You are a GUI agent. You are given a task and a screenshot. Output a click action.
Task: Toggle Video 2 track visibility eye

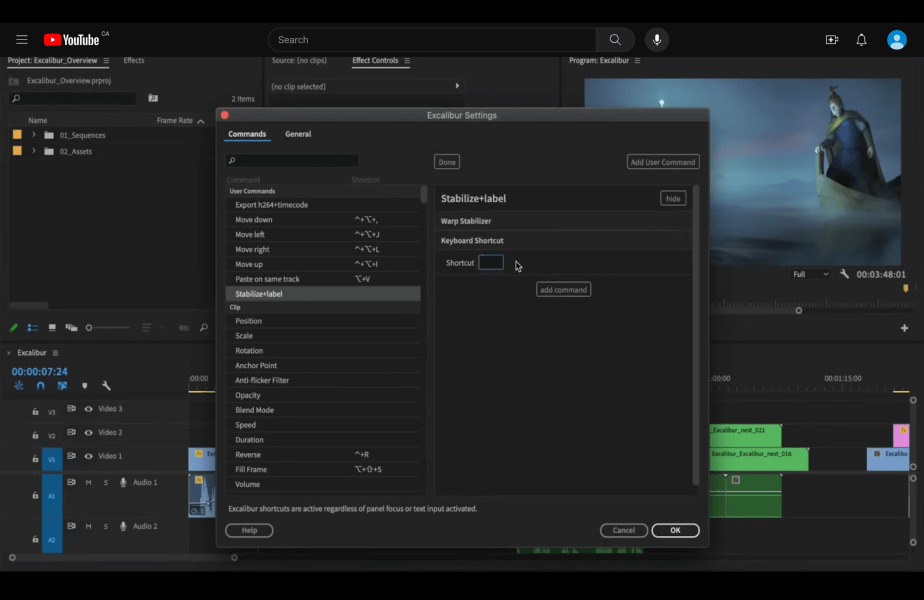(x=88, y=432)
